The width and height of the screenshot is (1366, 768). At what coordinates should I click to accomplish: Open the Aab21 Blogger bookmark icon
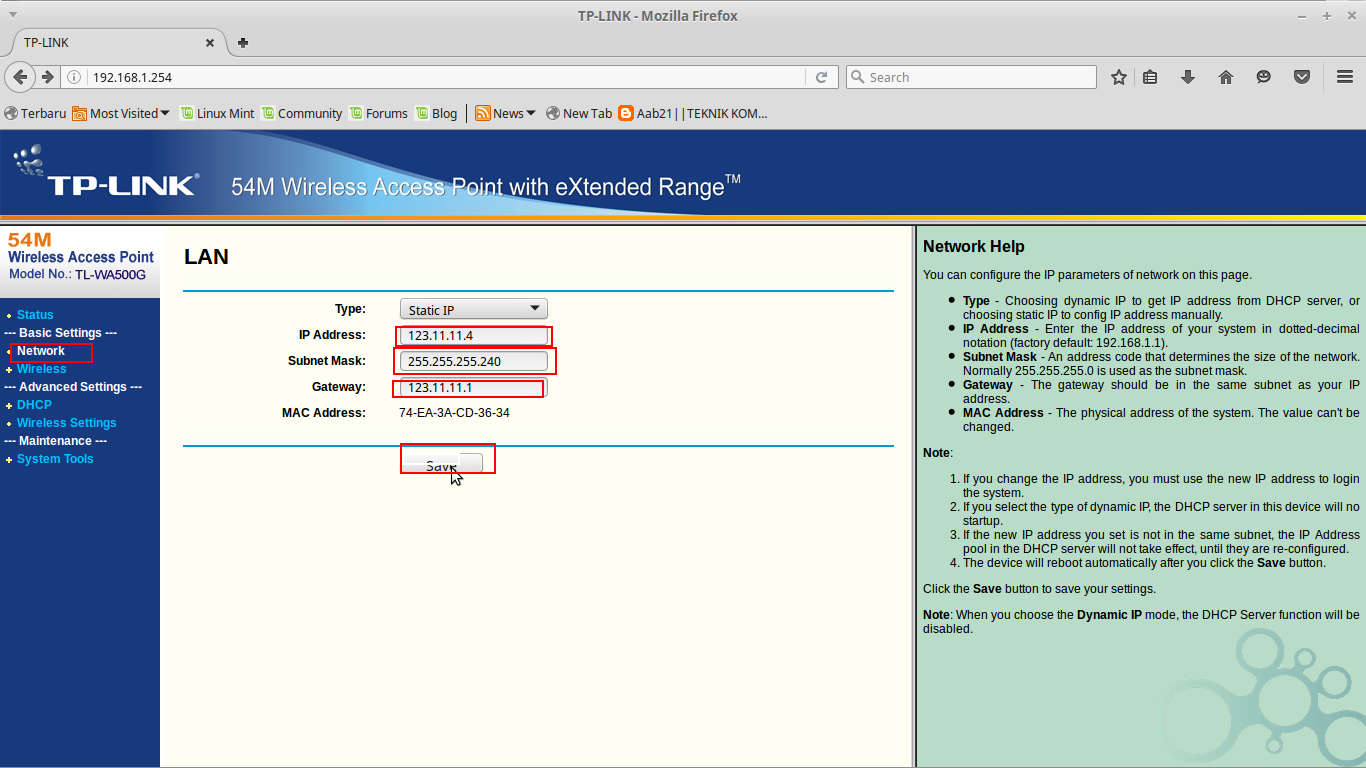pyautogui.click(x=626, y=113)
